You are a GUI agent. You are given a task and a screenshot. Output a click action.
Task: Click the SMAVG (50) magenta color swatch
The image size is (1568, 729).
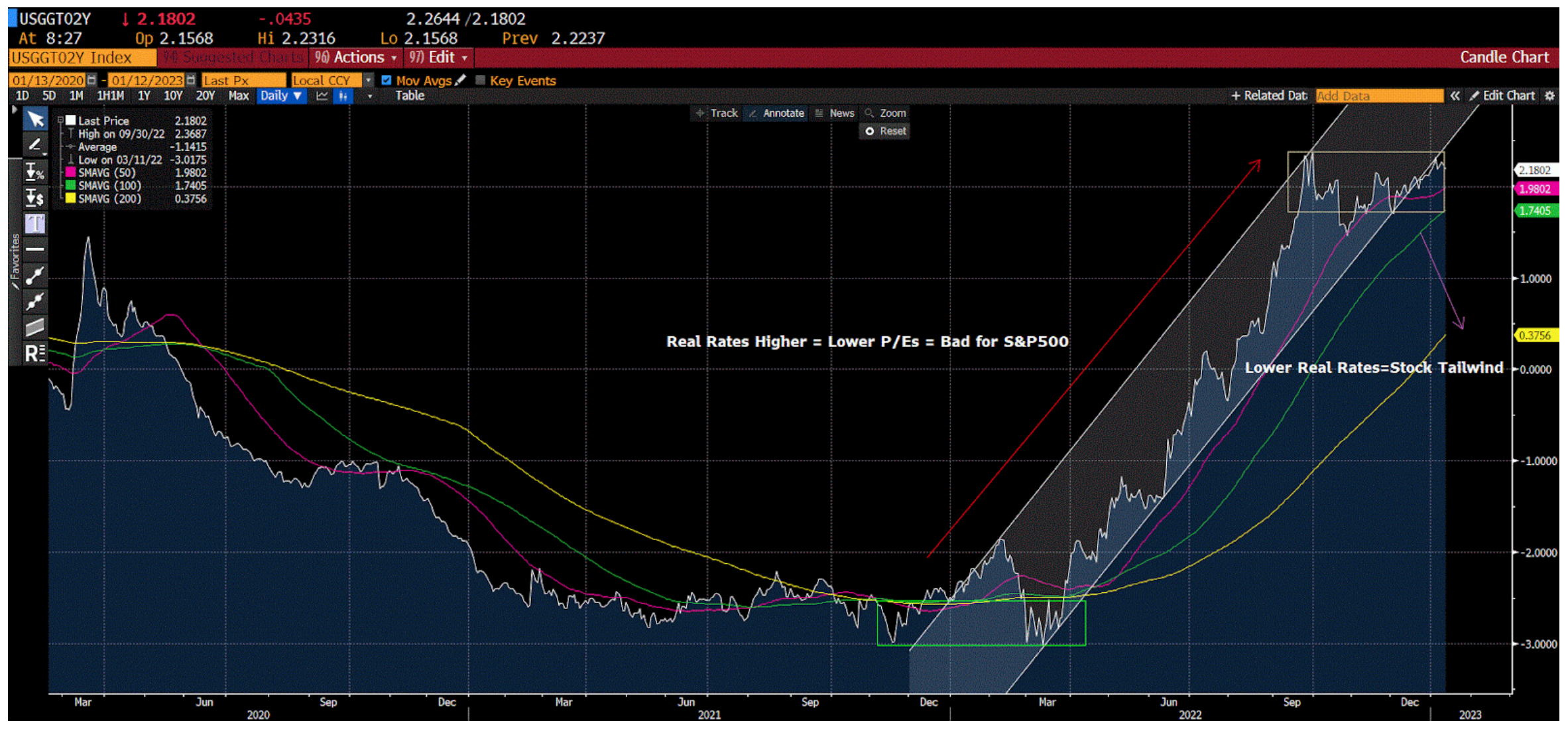point(70,172)
